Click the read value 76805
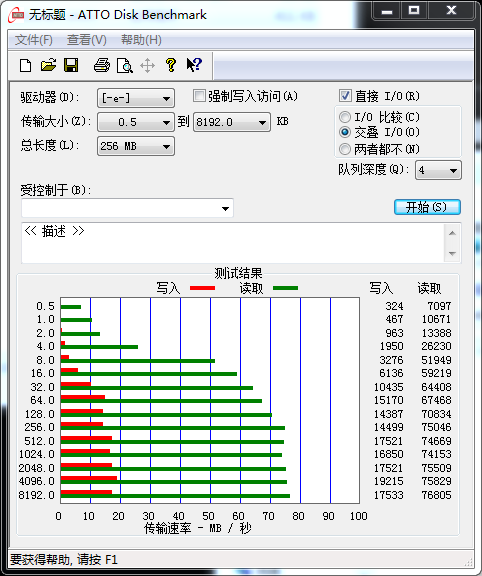The height and width of the screenshot is (576, 482). 436,495
